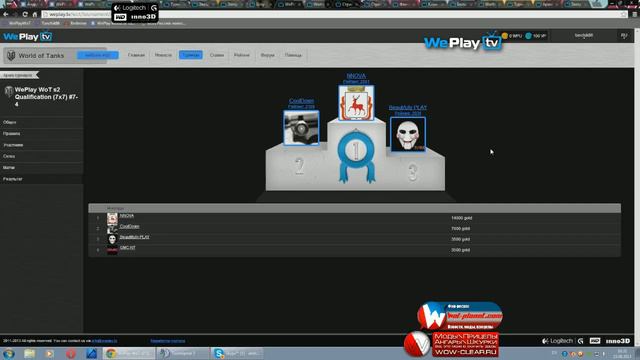Switch to the Skype taskbar window
Screen dimensions: 640x360
238,353
